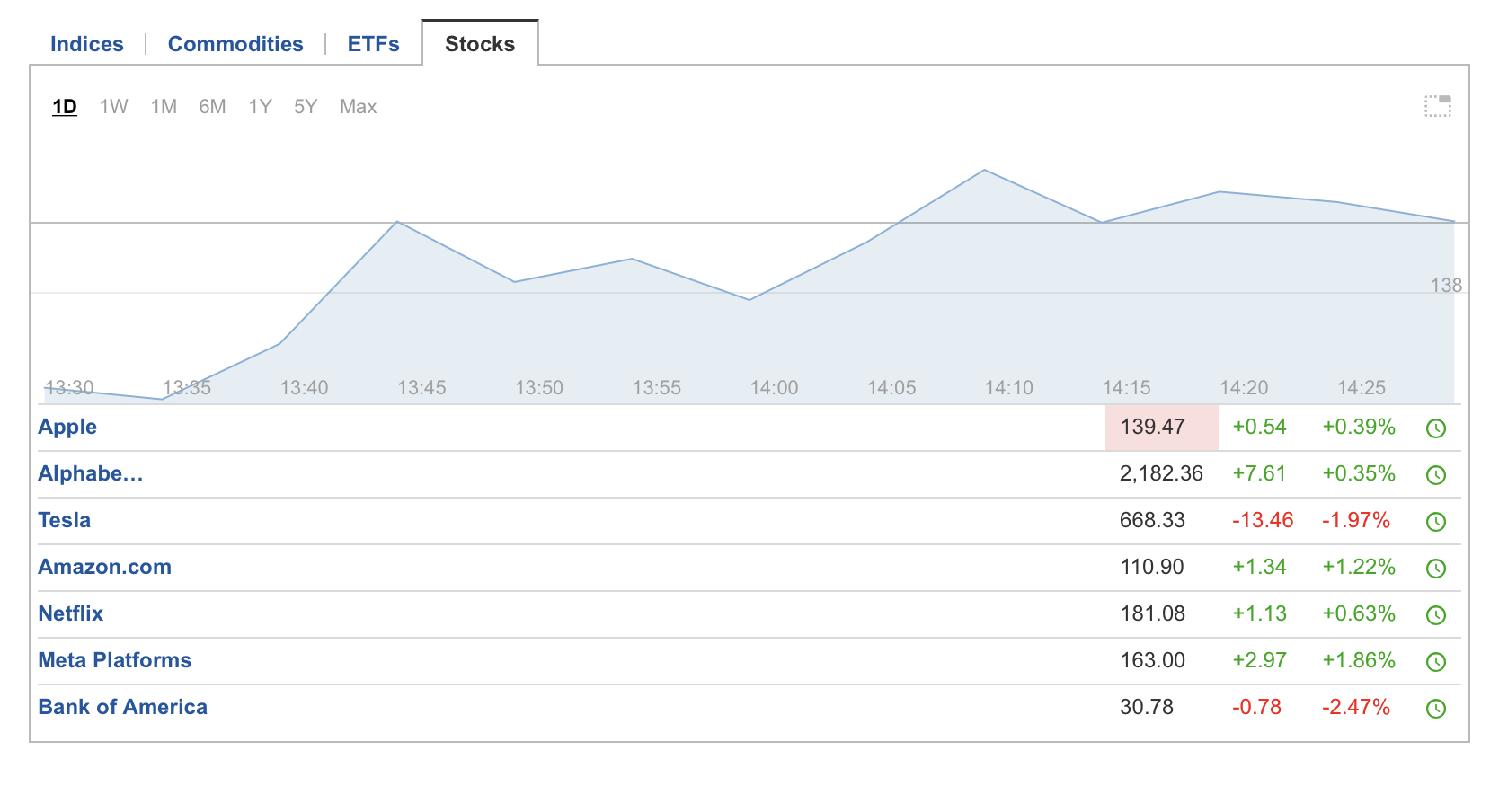1499x812 pixels.
Task: Open the Amazon.com stock link
Action: point(105,567)
